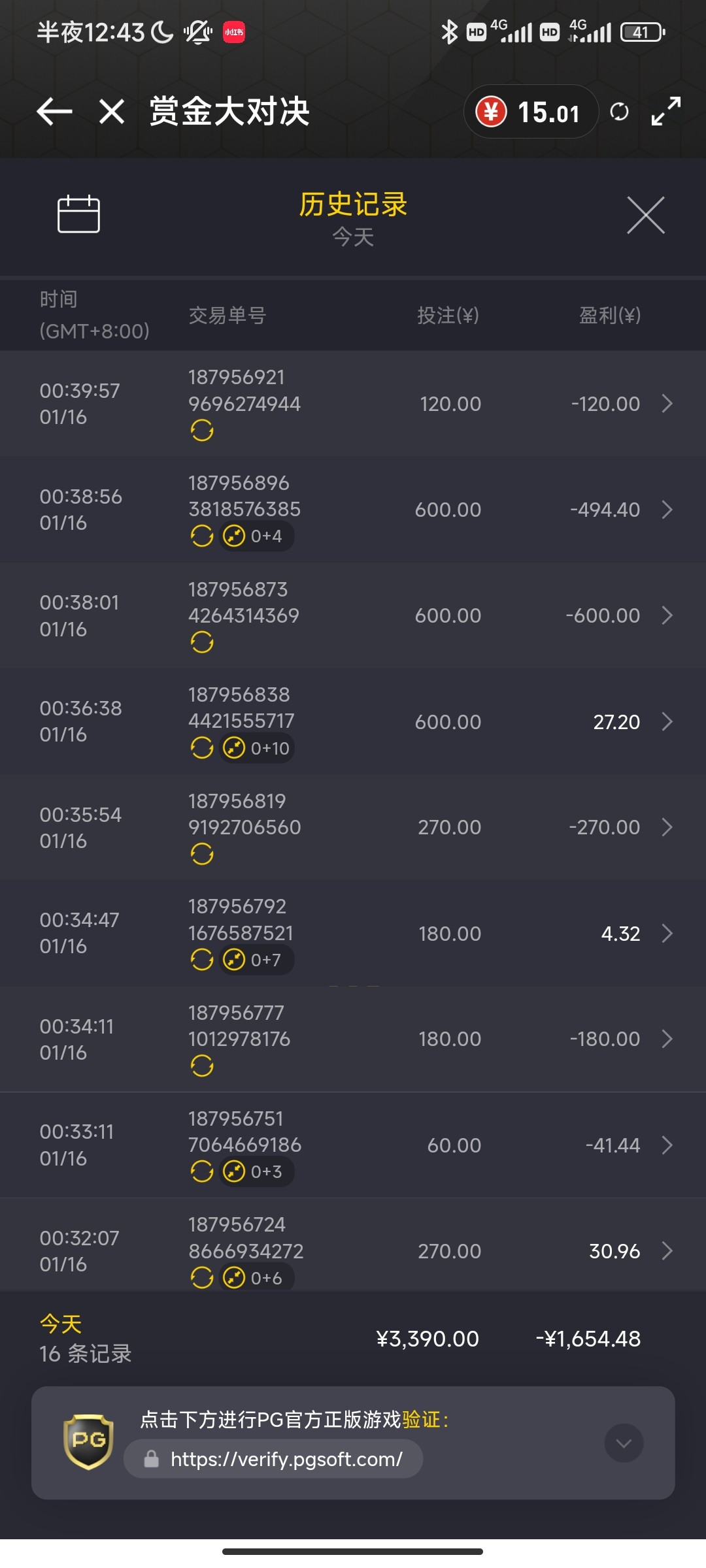Tap the 历史记录 title heading

[353, 205]
